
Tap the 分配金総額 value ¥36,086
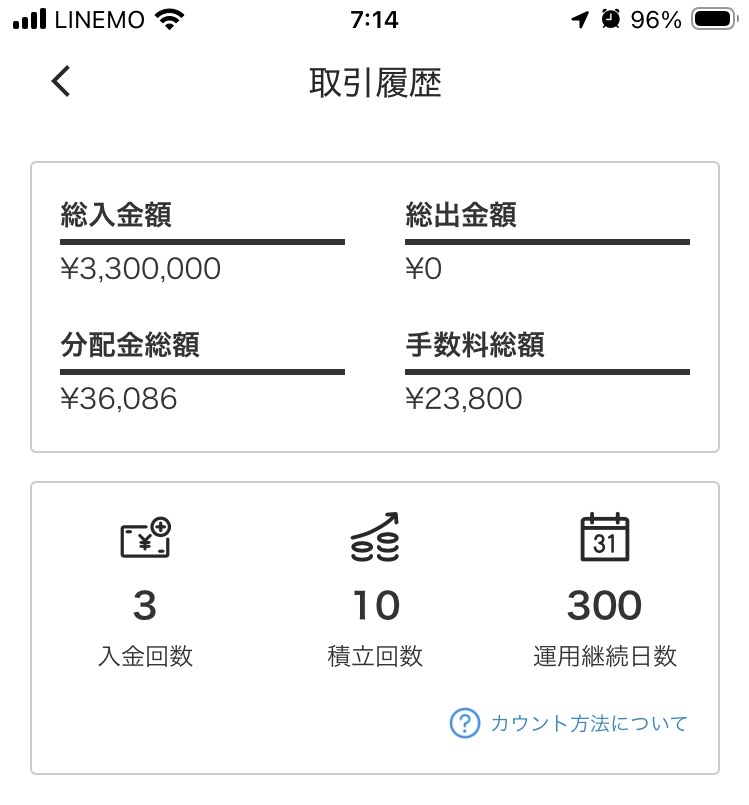119,399
